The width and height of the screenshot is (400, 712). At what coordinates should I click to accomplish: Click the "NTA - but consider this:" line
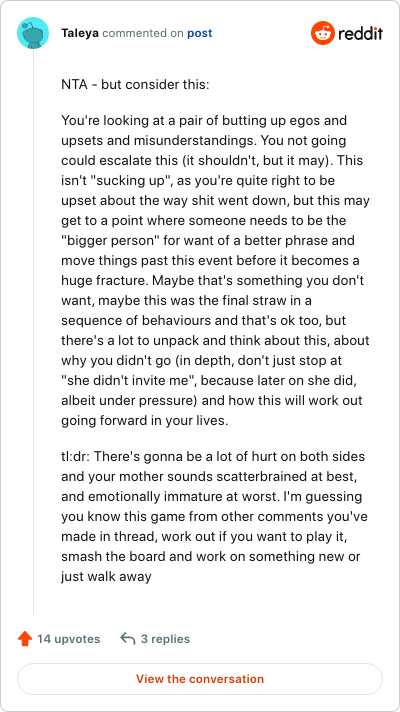[x=135, y=84]
